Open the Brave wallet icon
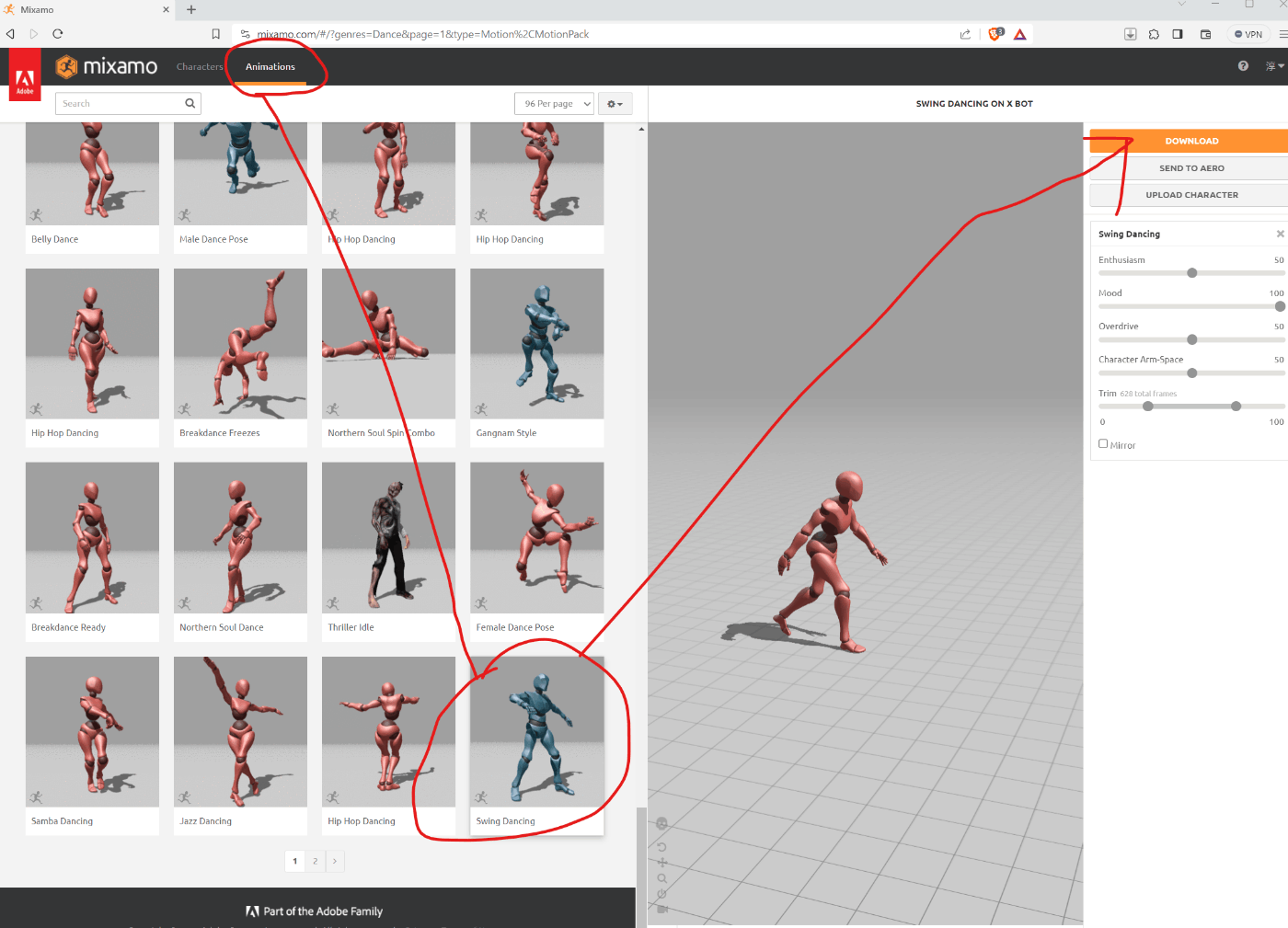The height and width of the screenshot is (928, 1288). pyautogui.click(x=1205, y=34)
